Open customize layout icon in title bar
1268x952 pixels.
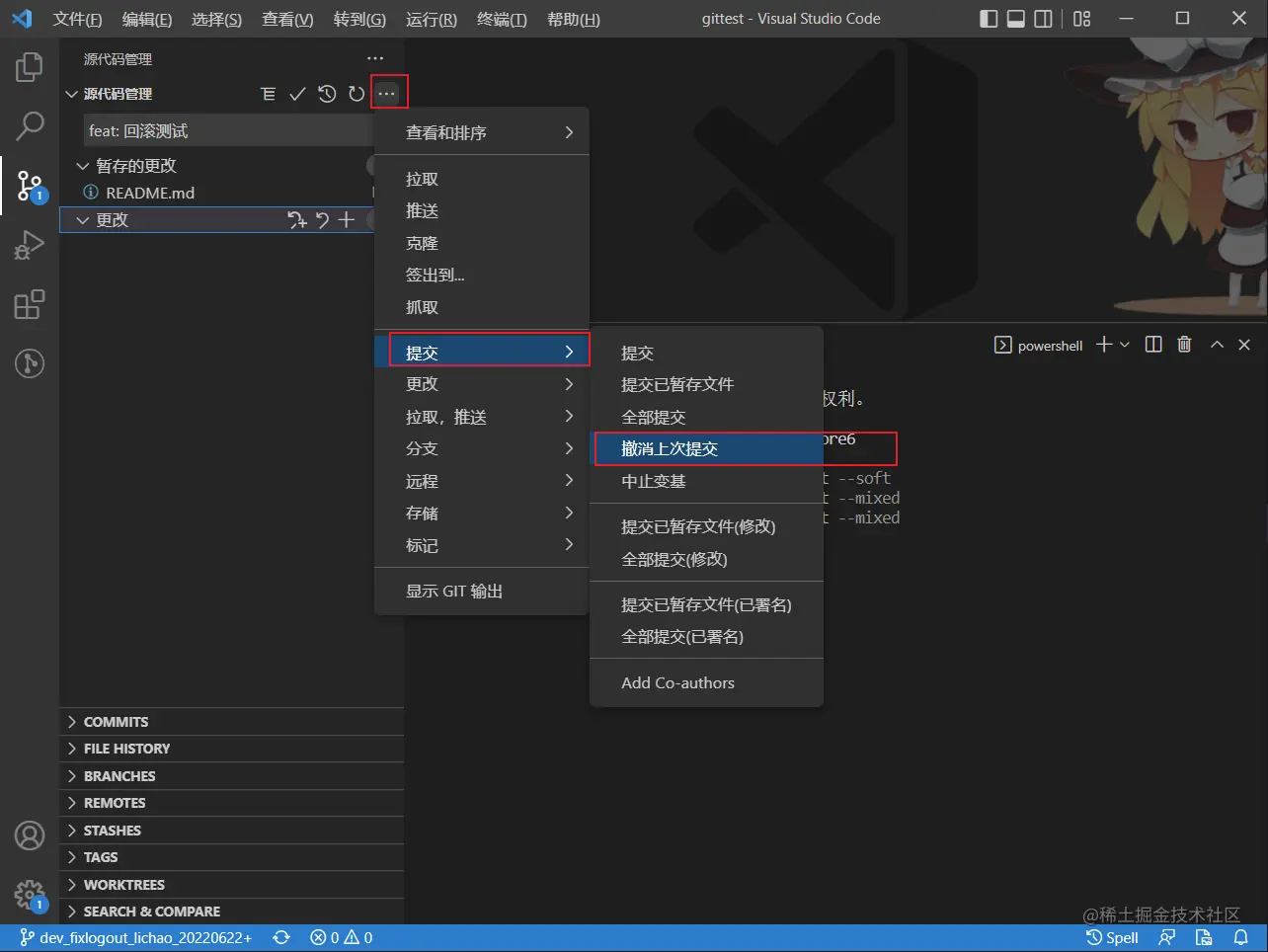pos(1082,19)
